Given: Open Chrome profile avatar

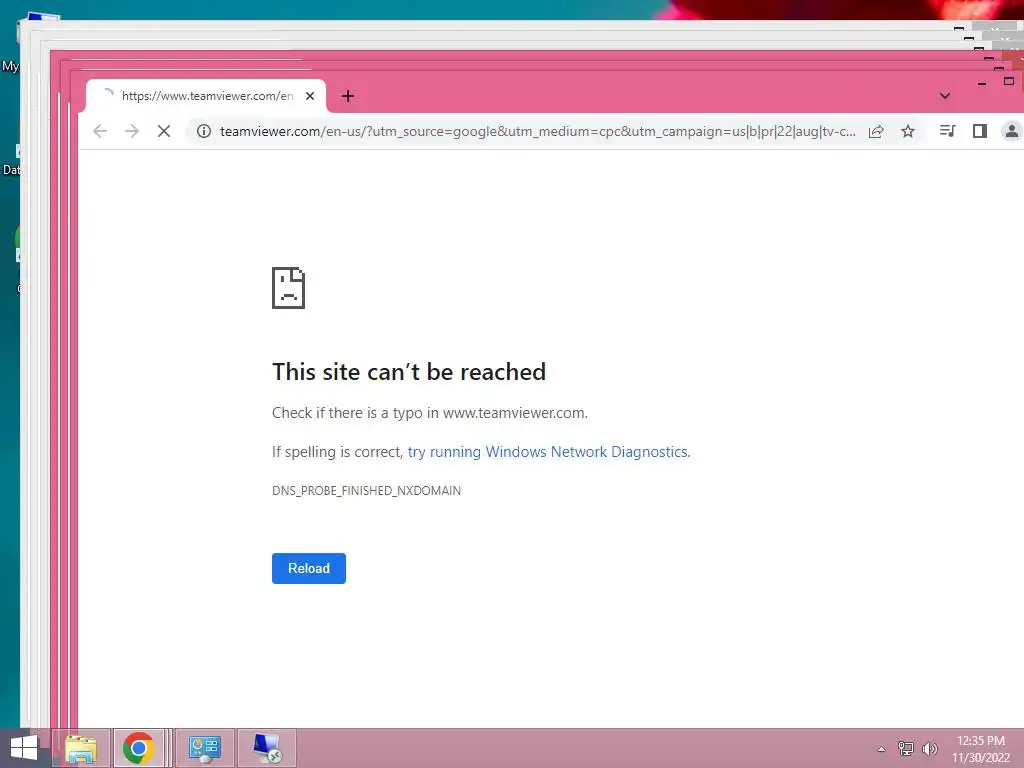Looking at the screenshot, I should tap(1012, 131).
